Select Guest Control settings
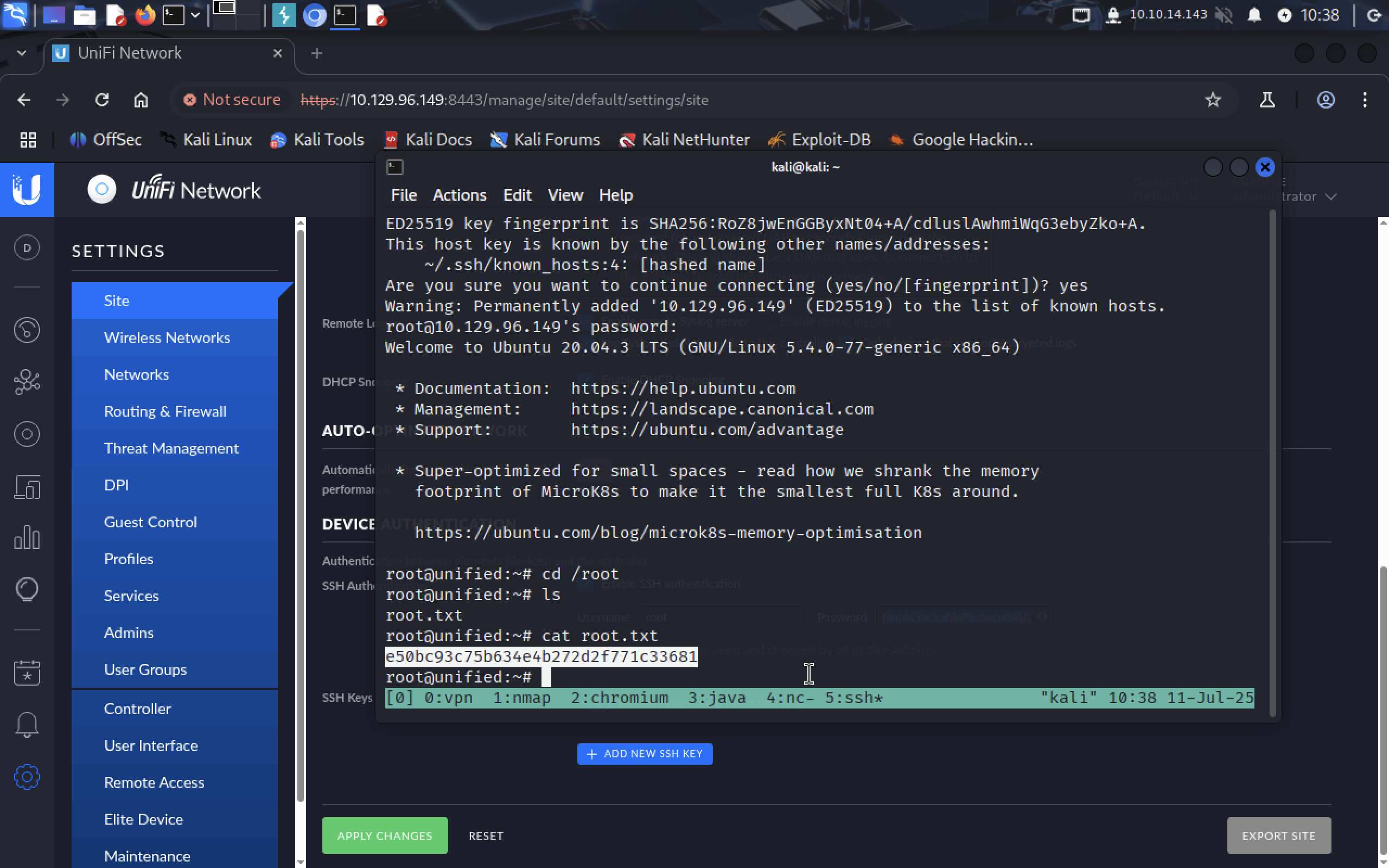 tap(175, 522)
